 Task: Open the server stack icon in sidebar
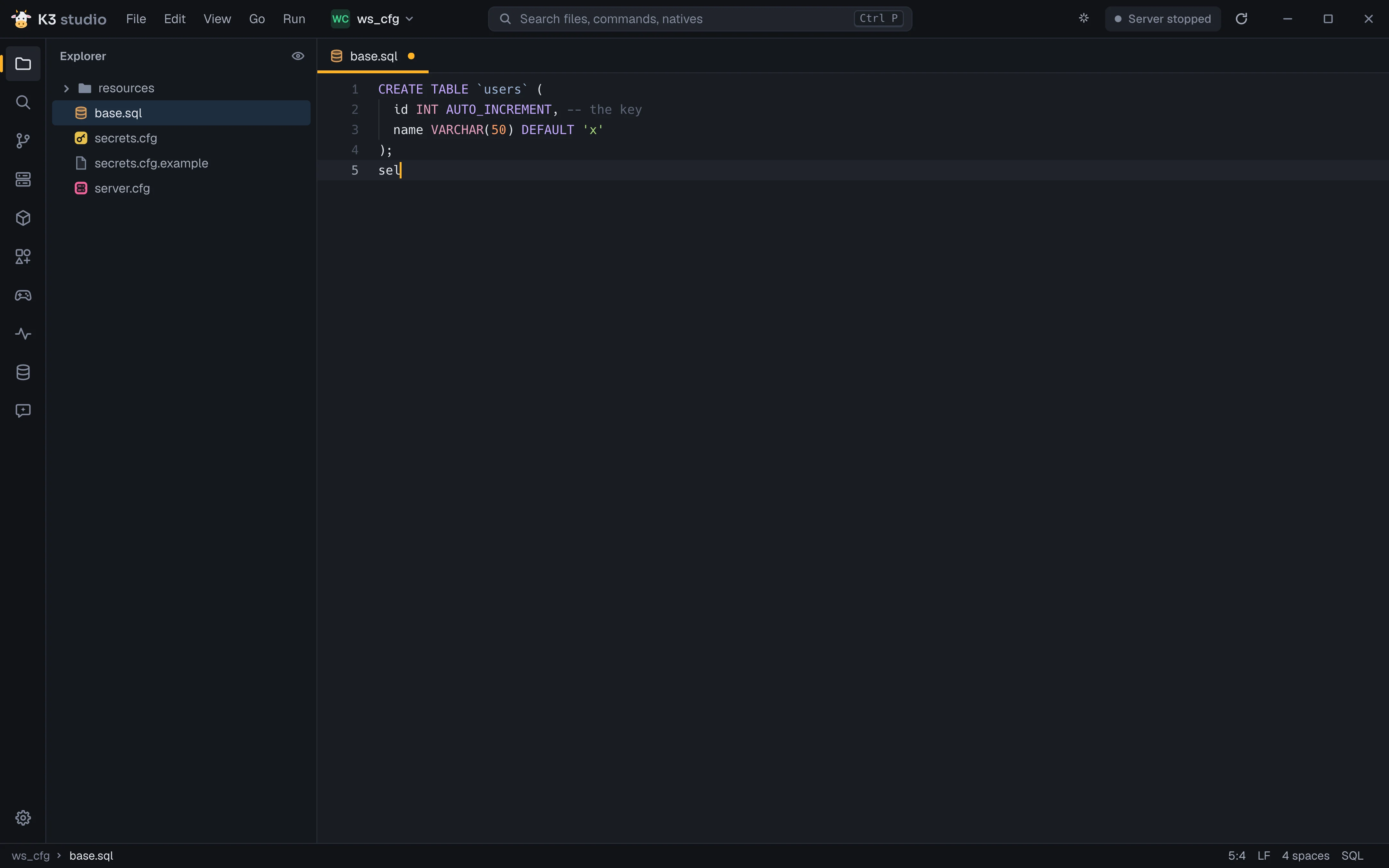point(23,179)
